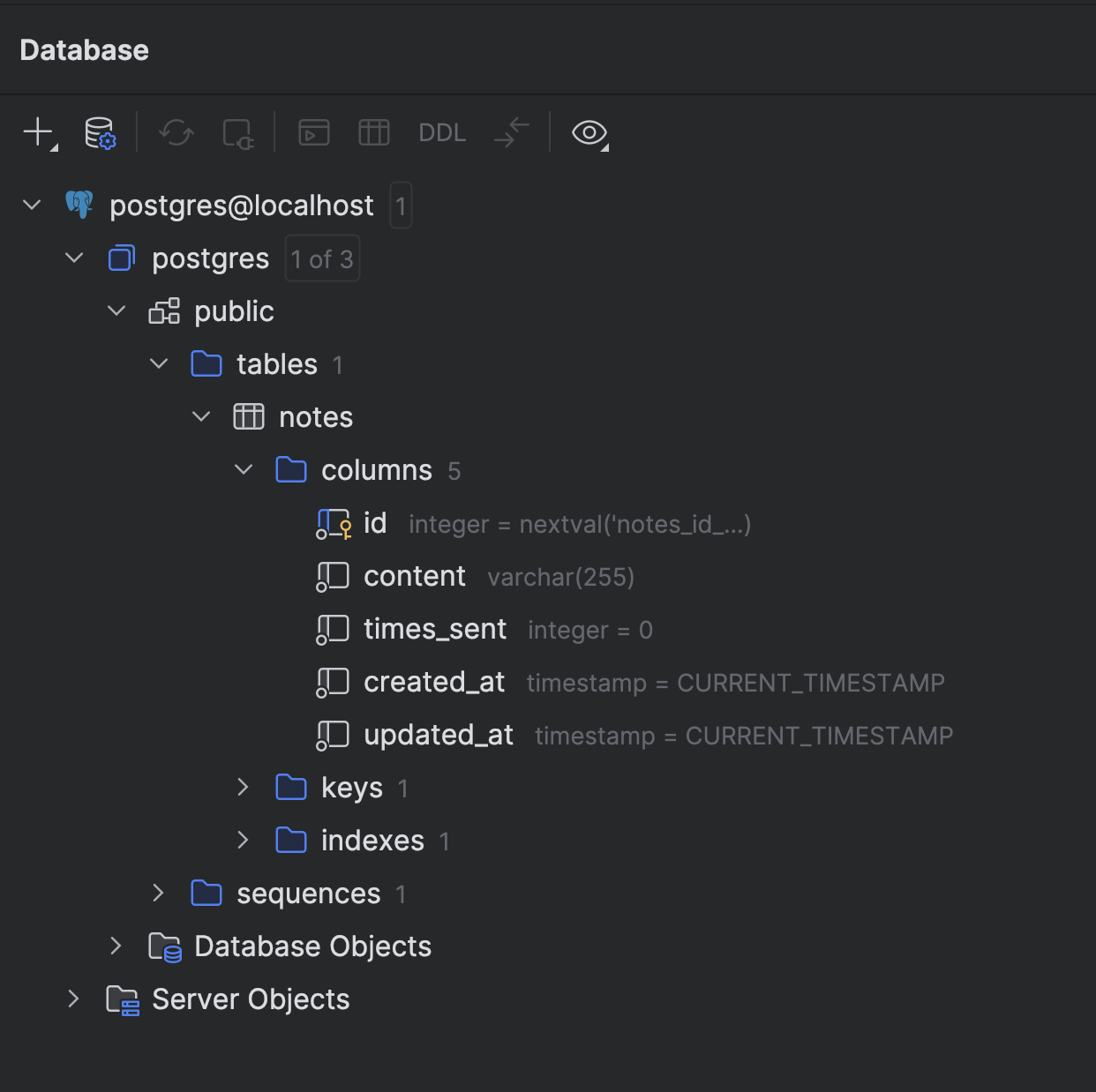
Task: Expand the indexes folder
Action: [243, 840]
